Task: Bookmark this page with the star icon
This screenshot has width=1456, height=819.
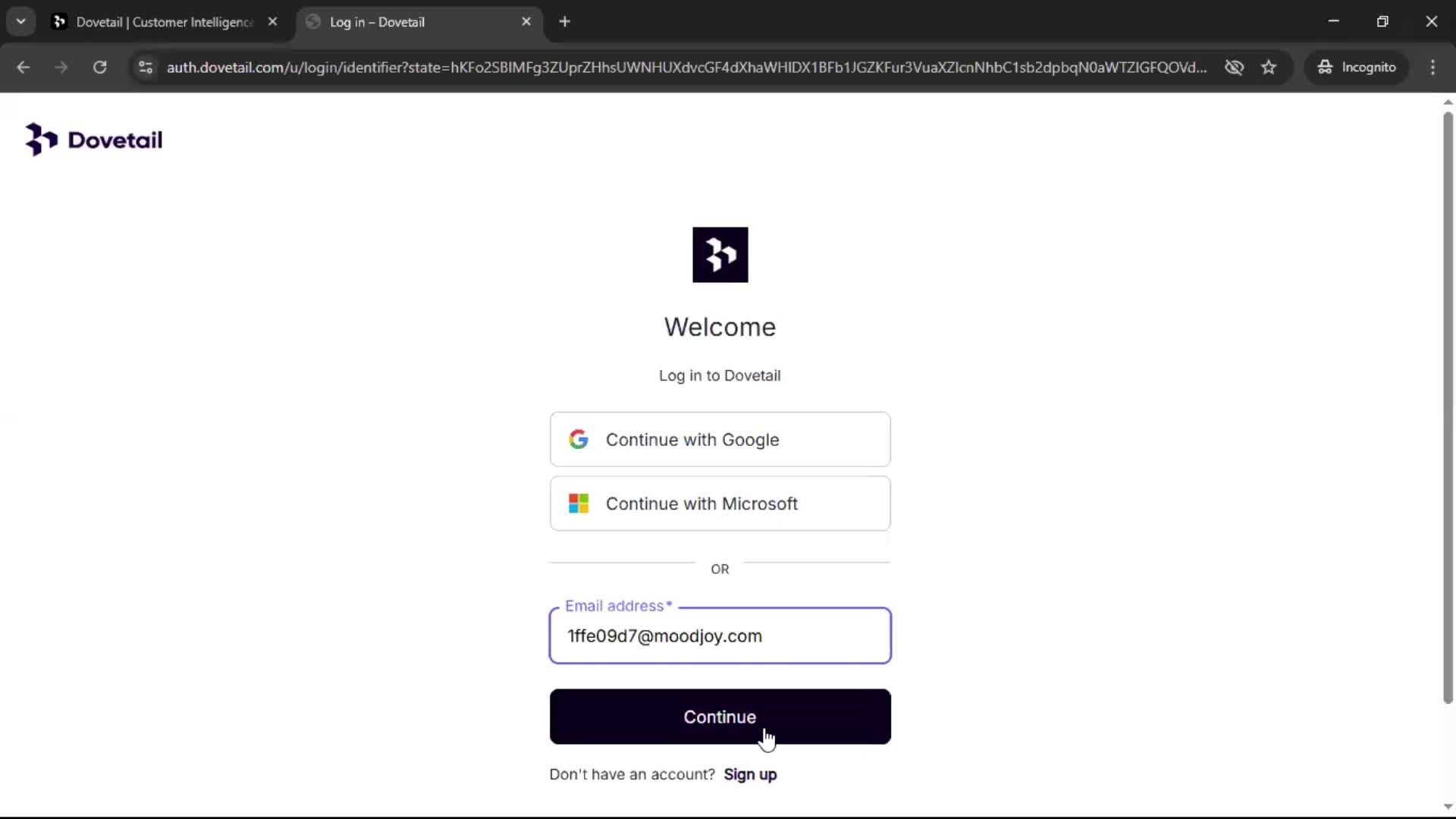Action: tap(1269, 67)
